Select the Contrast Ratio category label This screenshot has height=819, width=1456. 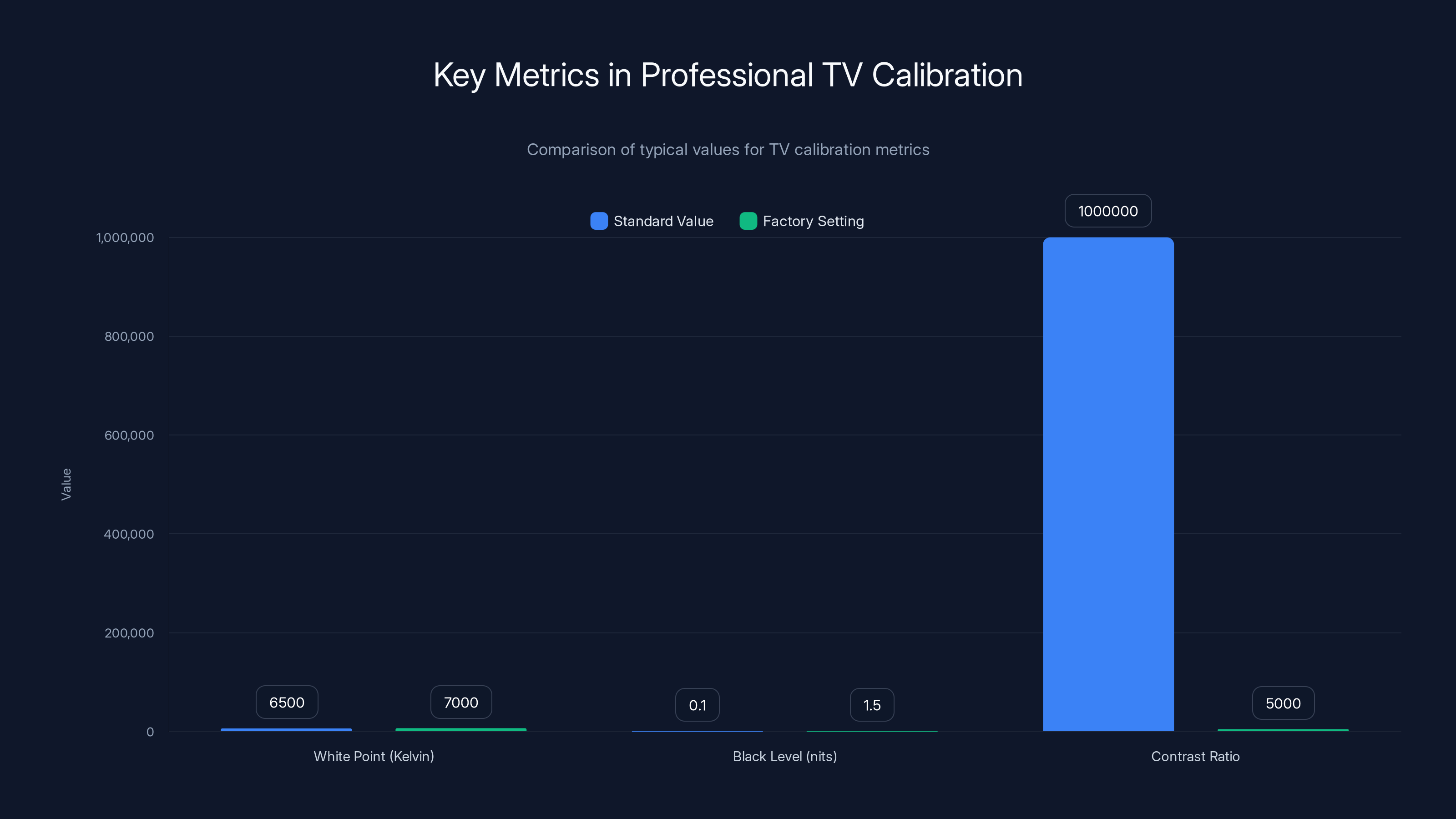pos(1195,756)
